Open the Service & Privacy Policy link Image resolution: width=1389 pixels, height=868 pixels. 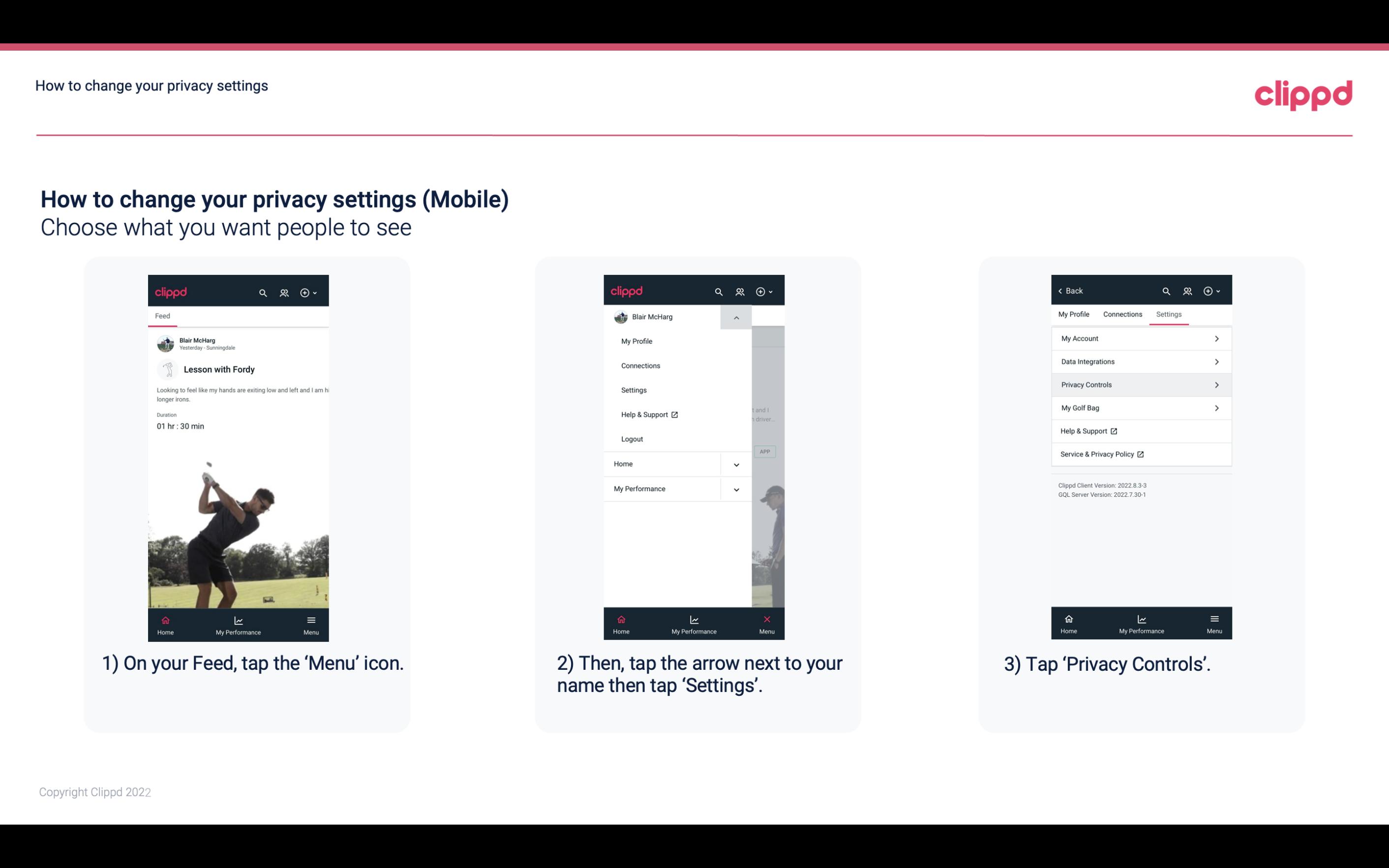[x=1102, y=454]
